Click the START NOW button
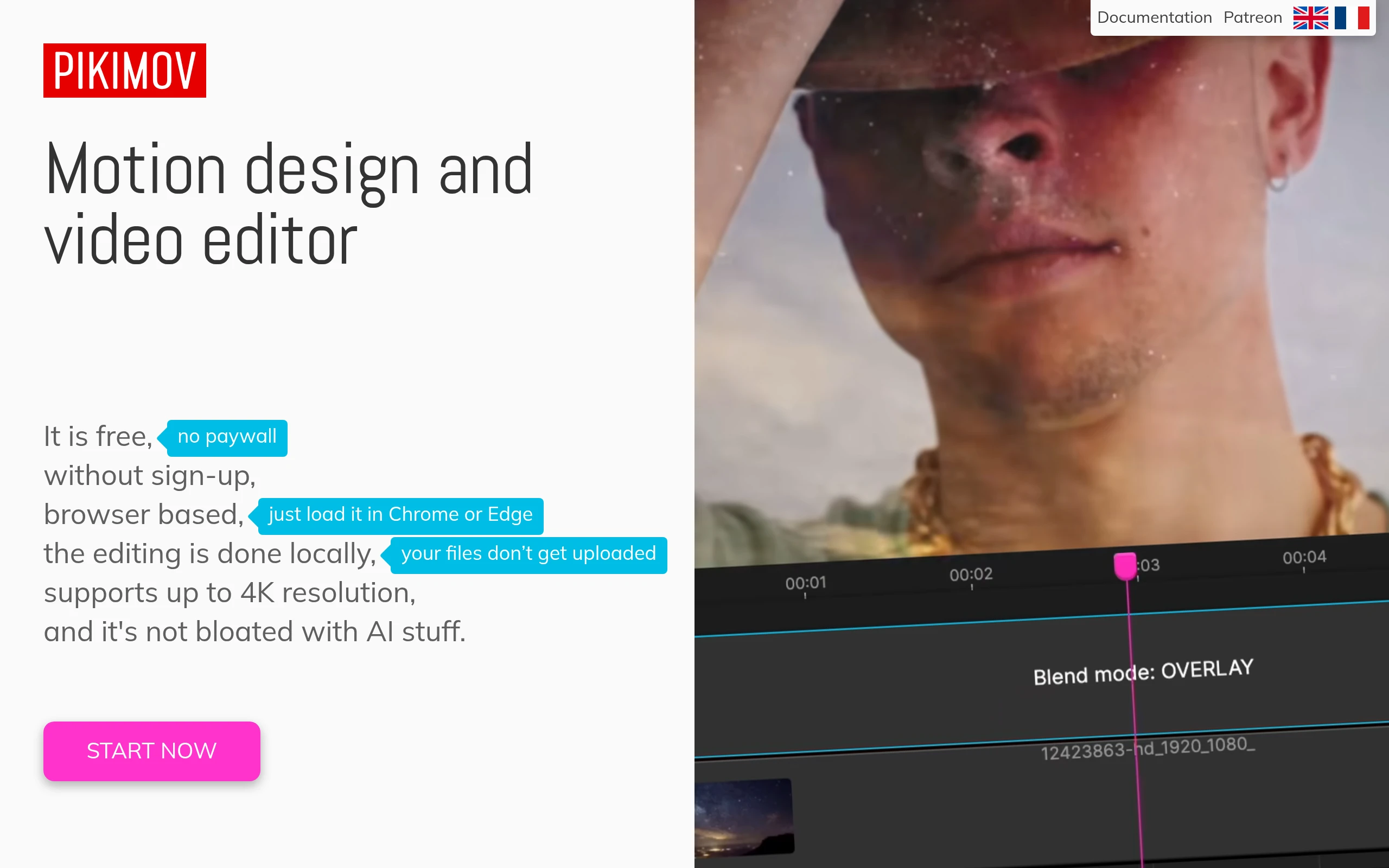 pyautogui.click(x=152, y=751)
